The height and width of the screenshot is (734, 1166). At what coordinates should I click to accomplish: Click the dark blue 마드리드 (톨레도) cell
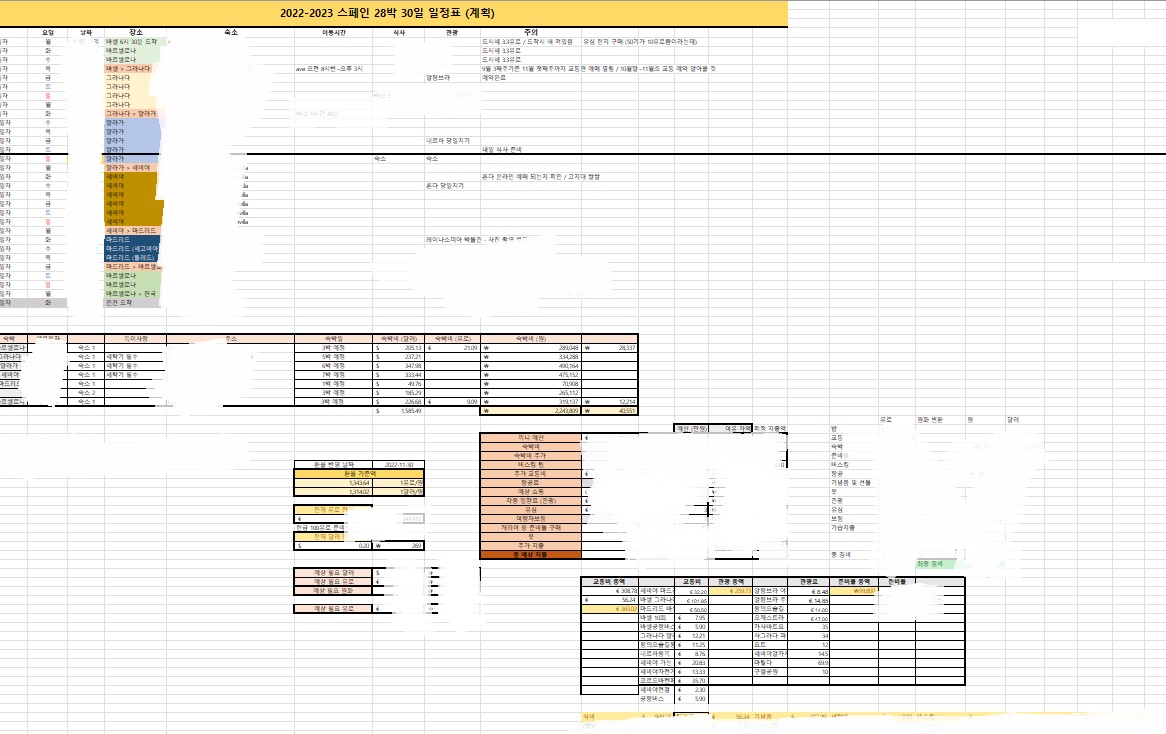[x=132, y=257]
